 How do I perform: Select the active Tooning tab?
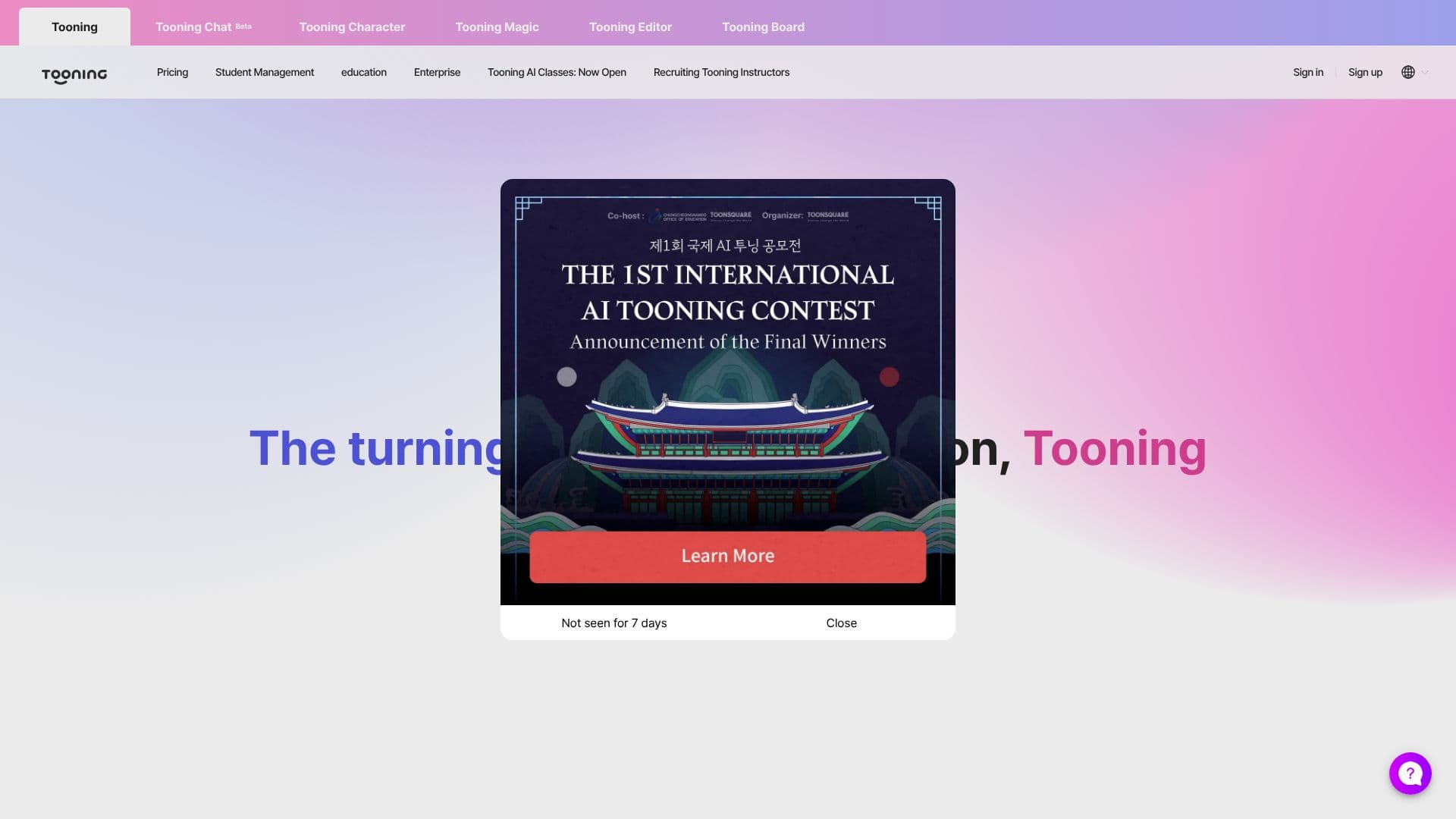pyautogui.click(x=74, y=27)
